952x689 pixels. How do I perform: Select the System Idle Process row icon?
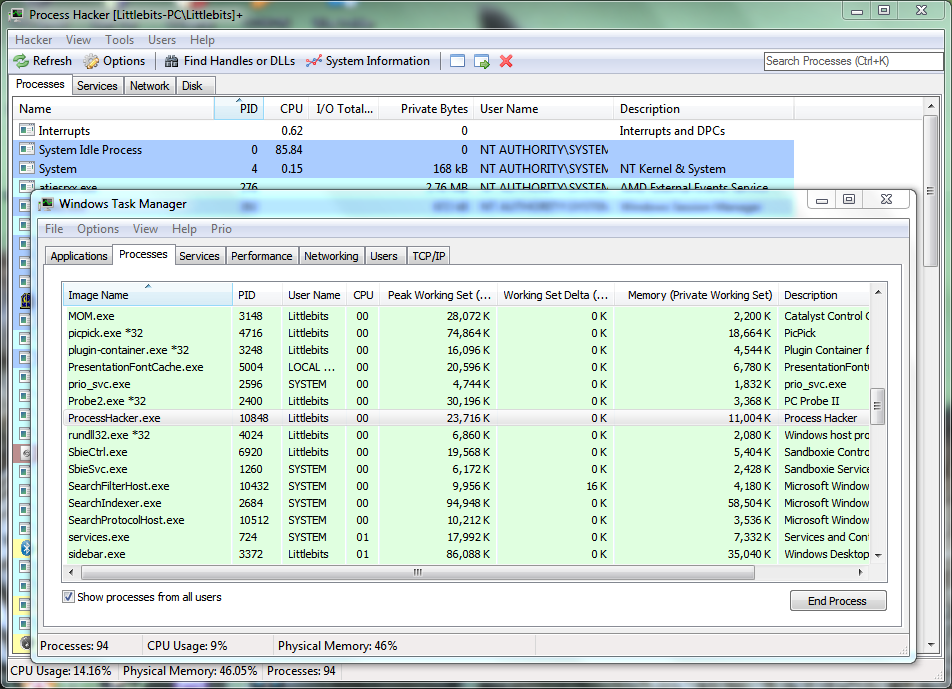tap(26, 149)
